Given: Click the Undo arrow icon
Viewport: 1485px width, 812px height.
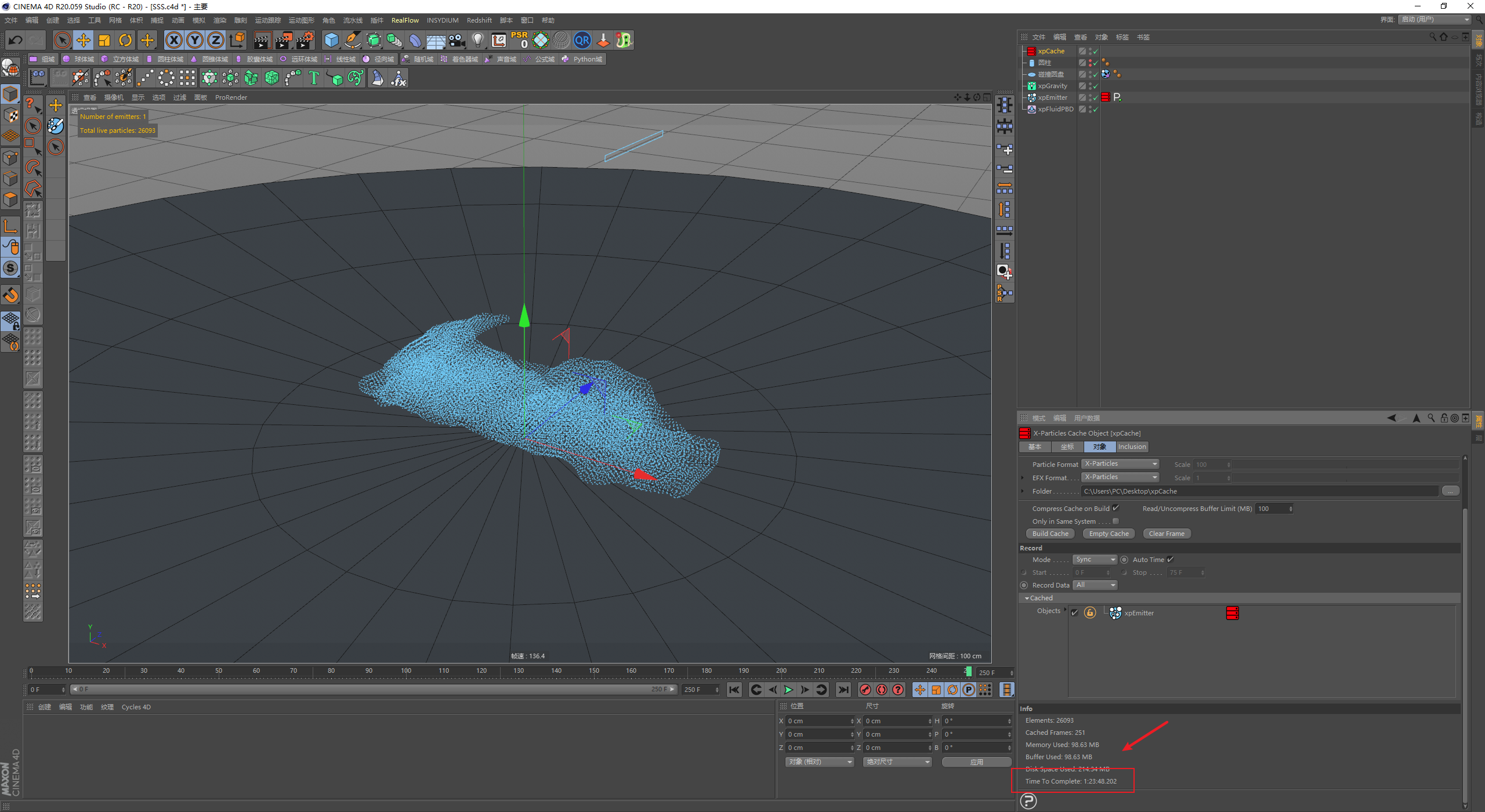Looking at the screenshot, I should click(16, 40).
